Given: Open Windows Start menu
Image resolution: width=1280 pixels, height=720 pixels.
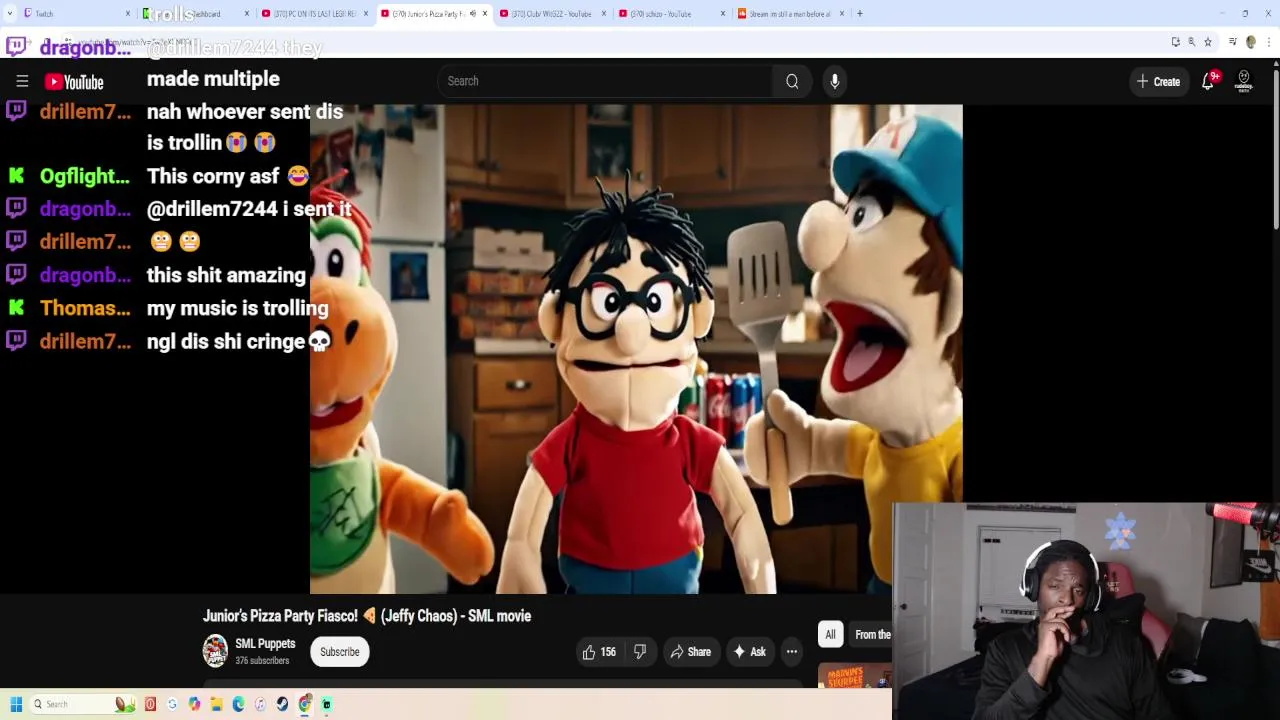Looking at the screenshot, I should (16, 704).
